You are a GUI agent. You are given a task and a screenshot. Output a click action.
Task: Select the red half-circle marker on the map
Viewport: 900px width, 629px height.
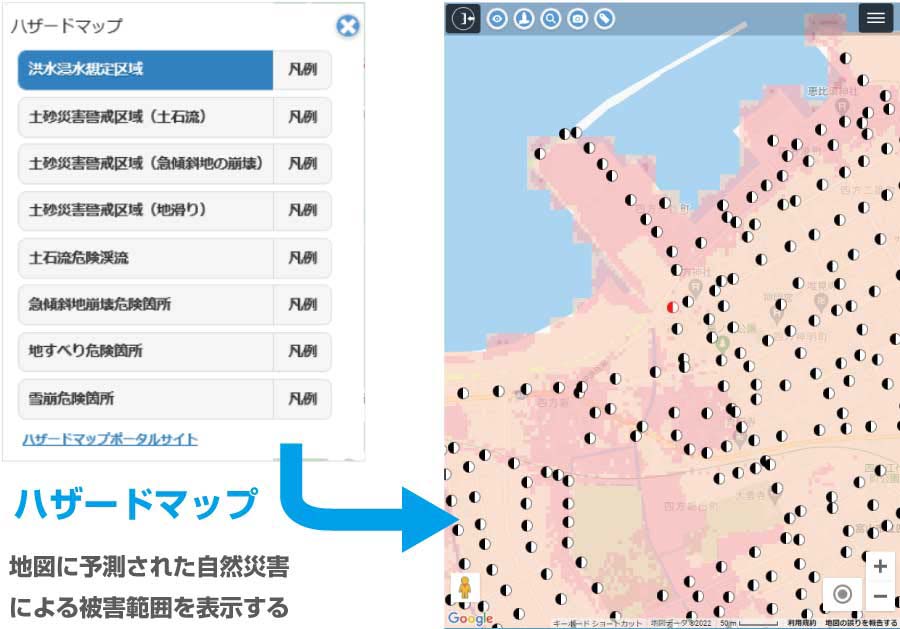672,307
